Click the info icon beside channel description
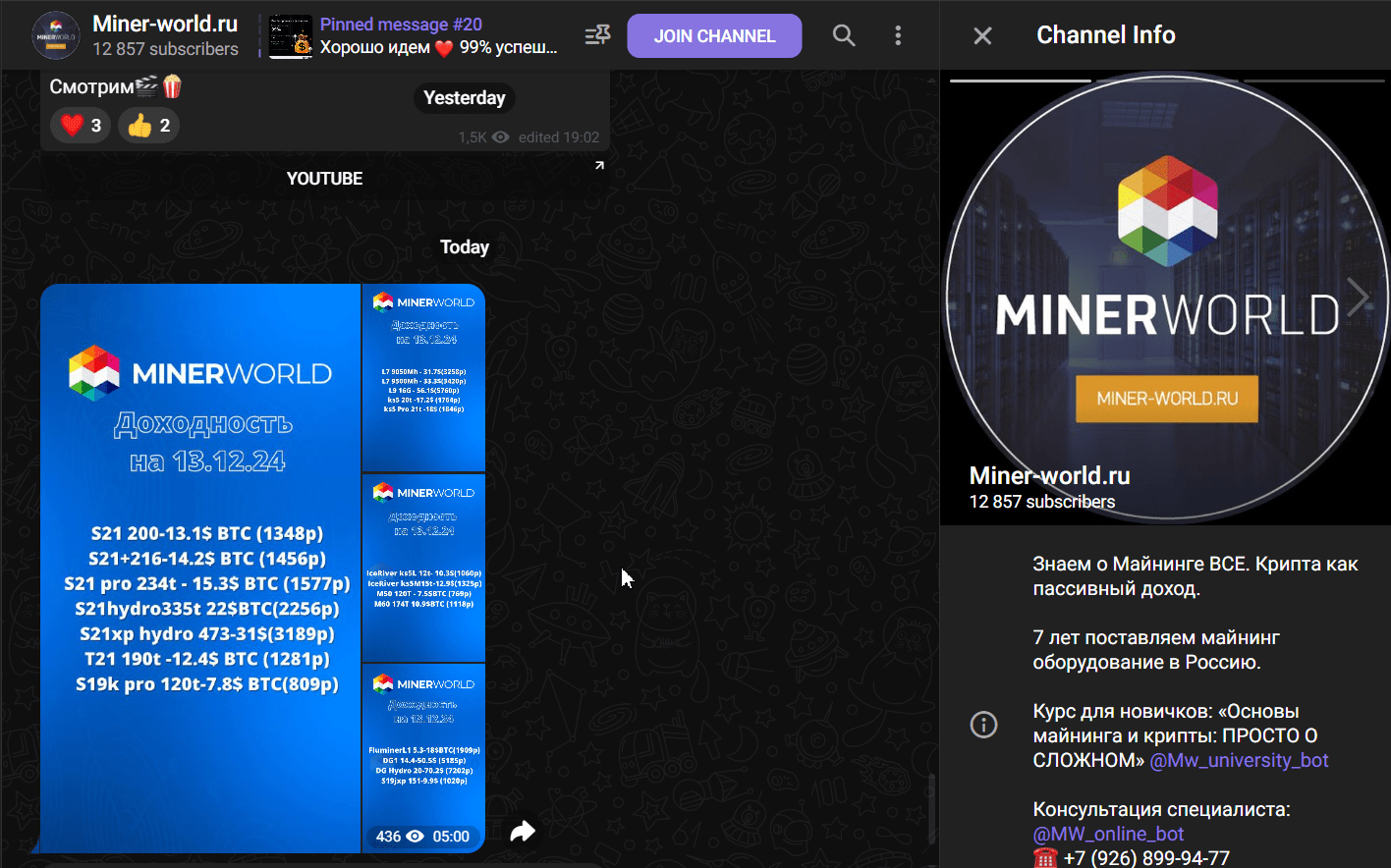The width and height of the screenshot is (1391, 868). (x=983, y=725)
